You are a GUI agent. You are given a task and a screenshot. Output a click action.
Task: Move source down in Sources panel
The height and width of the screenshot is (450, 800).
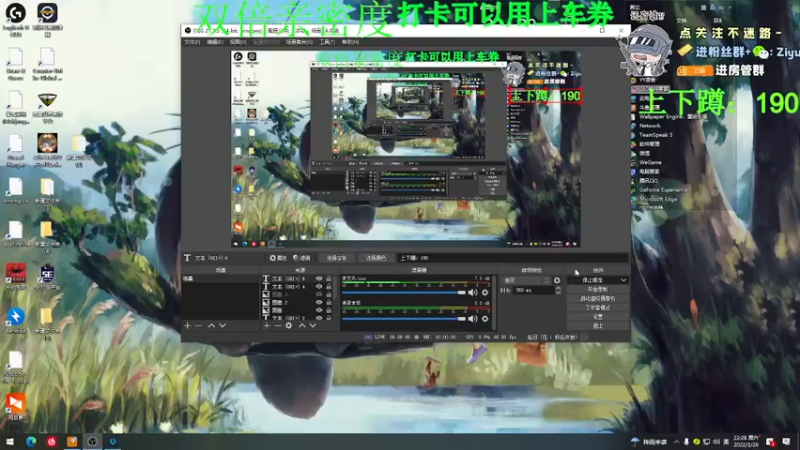(x=313, y=326)
